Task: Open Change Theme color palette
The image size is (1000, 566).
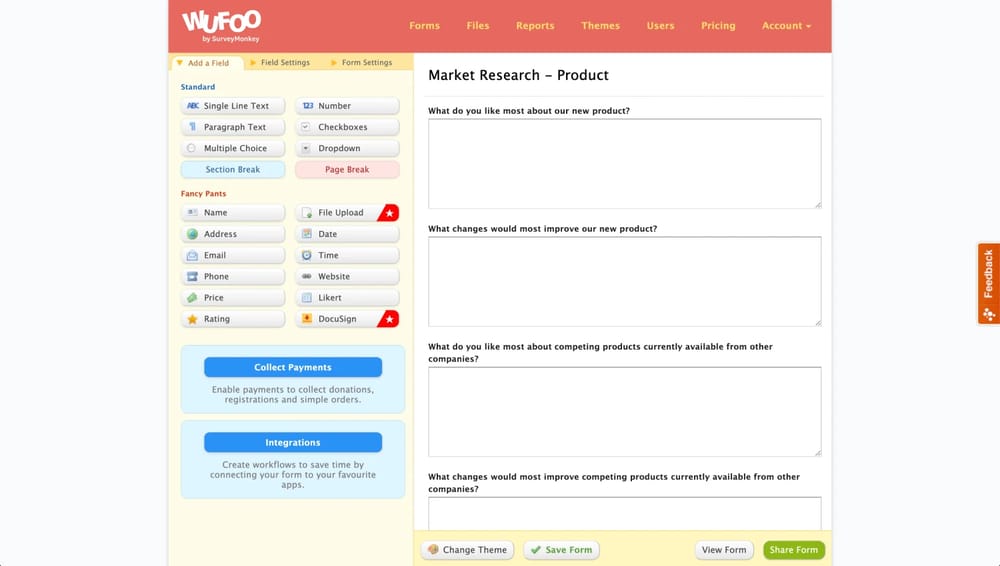Action: [x=467, y=550]
